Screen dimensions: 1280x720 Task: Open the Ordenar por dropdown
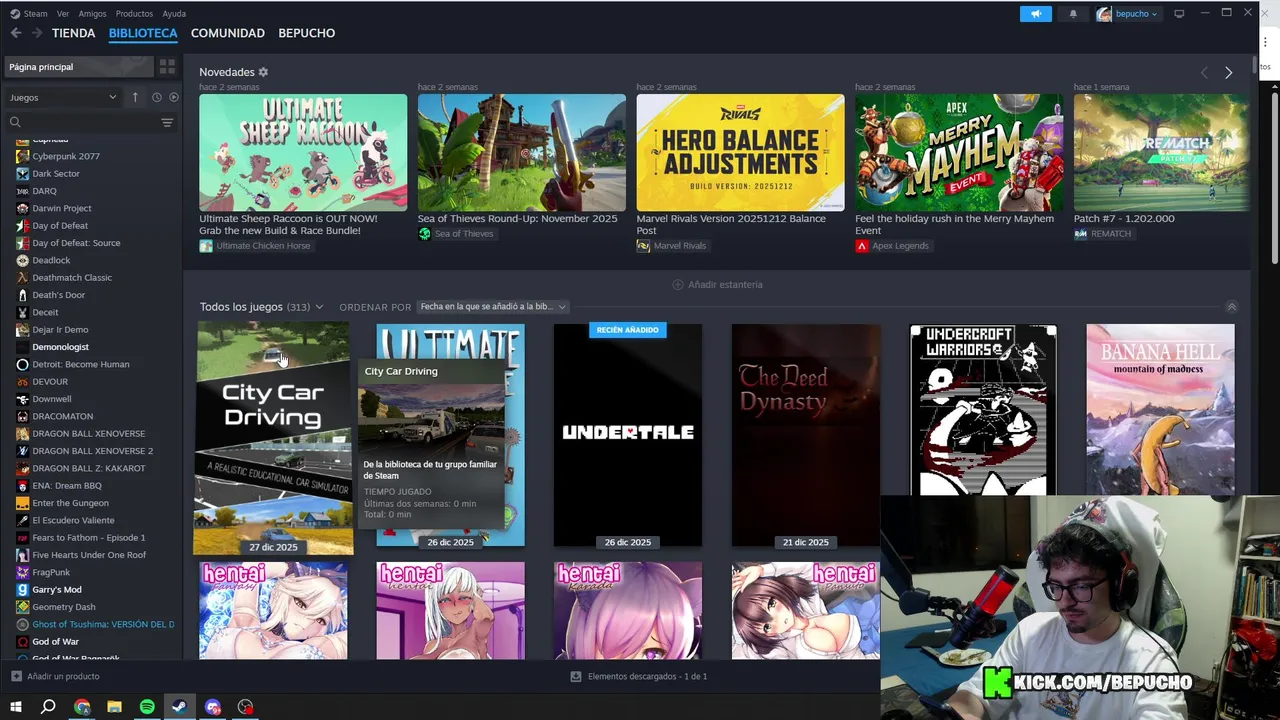click(x=493, y=307)
